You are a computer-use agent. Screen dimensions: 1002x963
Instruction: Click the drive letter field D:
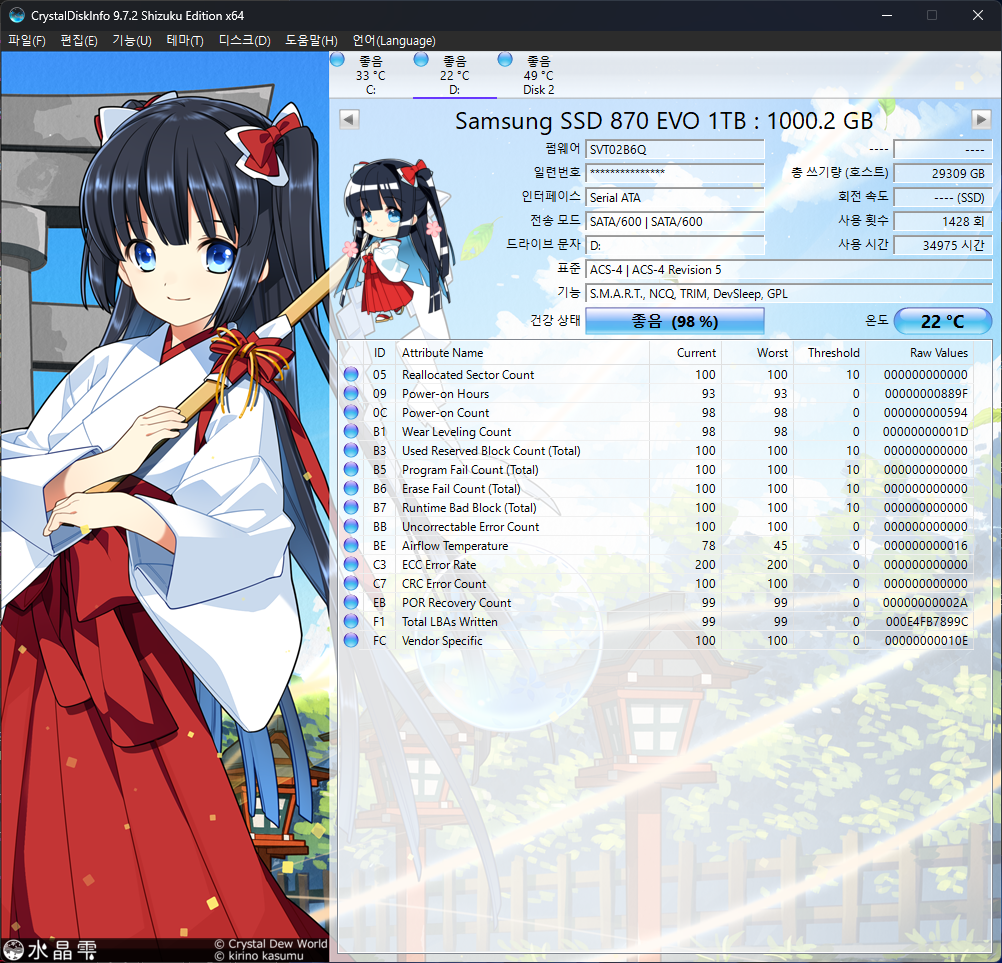tap(675, 245)
